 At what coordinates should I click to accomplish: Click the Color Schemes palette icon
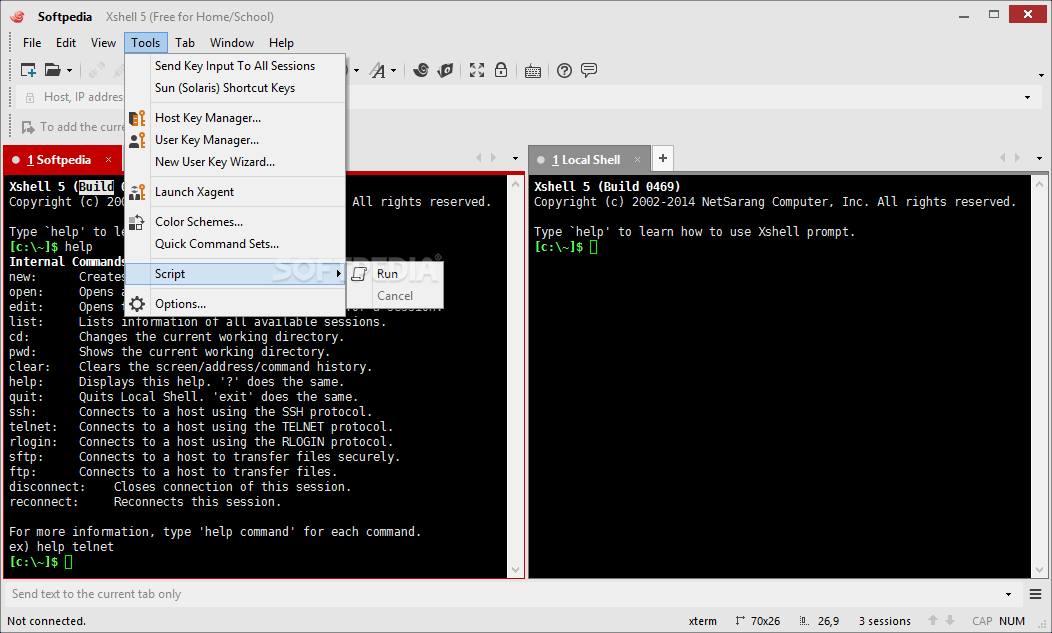pyautogui.click(x=137, y=222)
